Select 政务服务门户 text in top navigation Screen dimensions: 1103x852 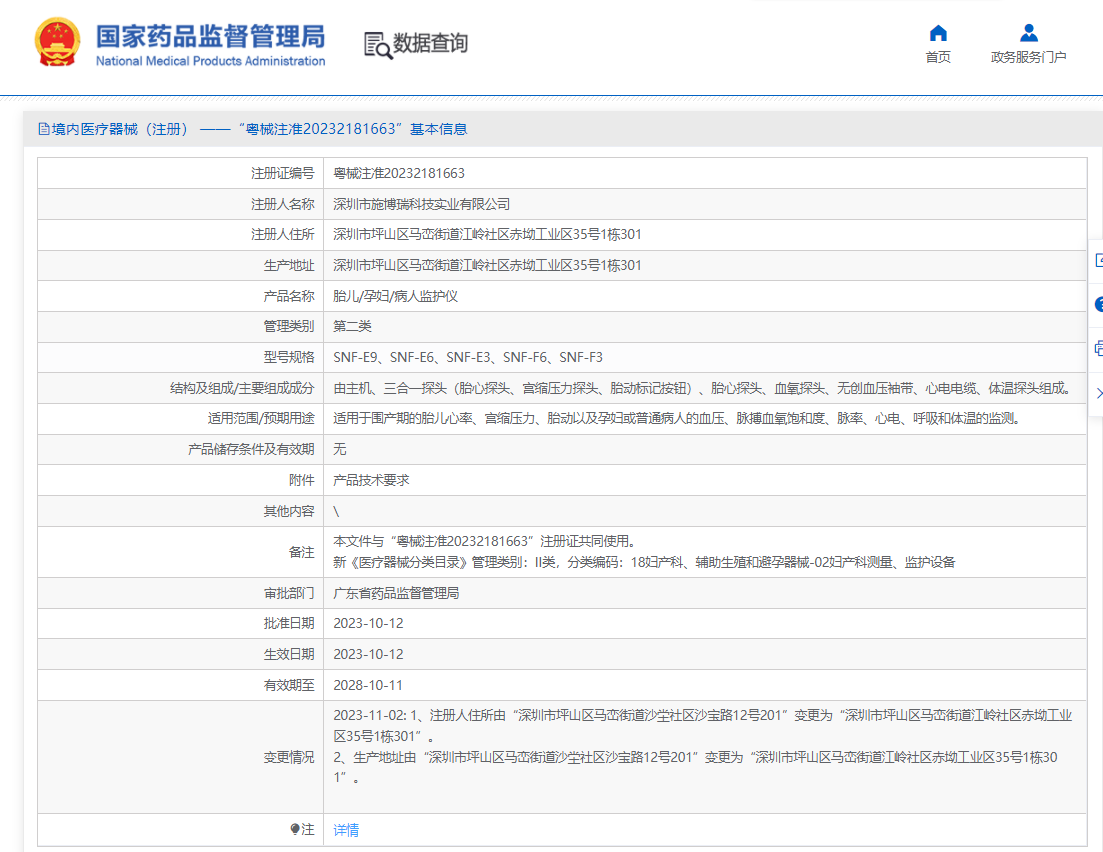(1028, 57)
